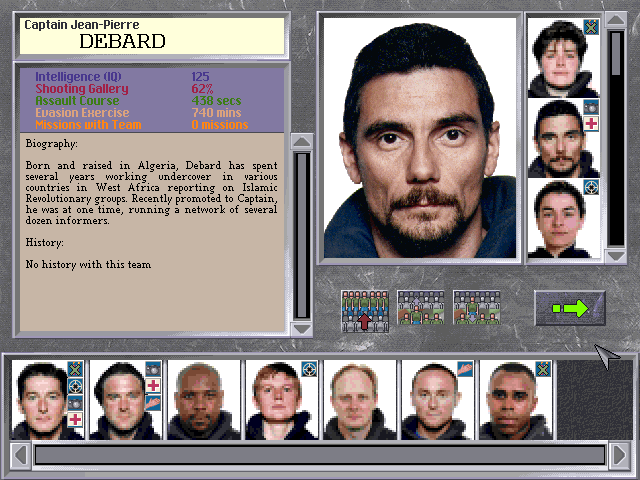640x480 pixels.
Task: Click the 'Missions with Team' label
Action: pos(88,124)
